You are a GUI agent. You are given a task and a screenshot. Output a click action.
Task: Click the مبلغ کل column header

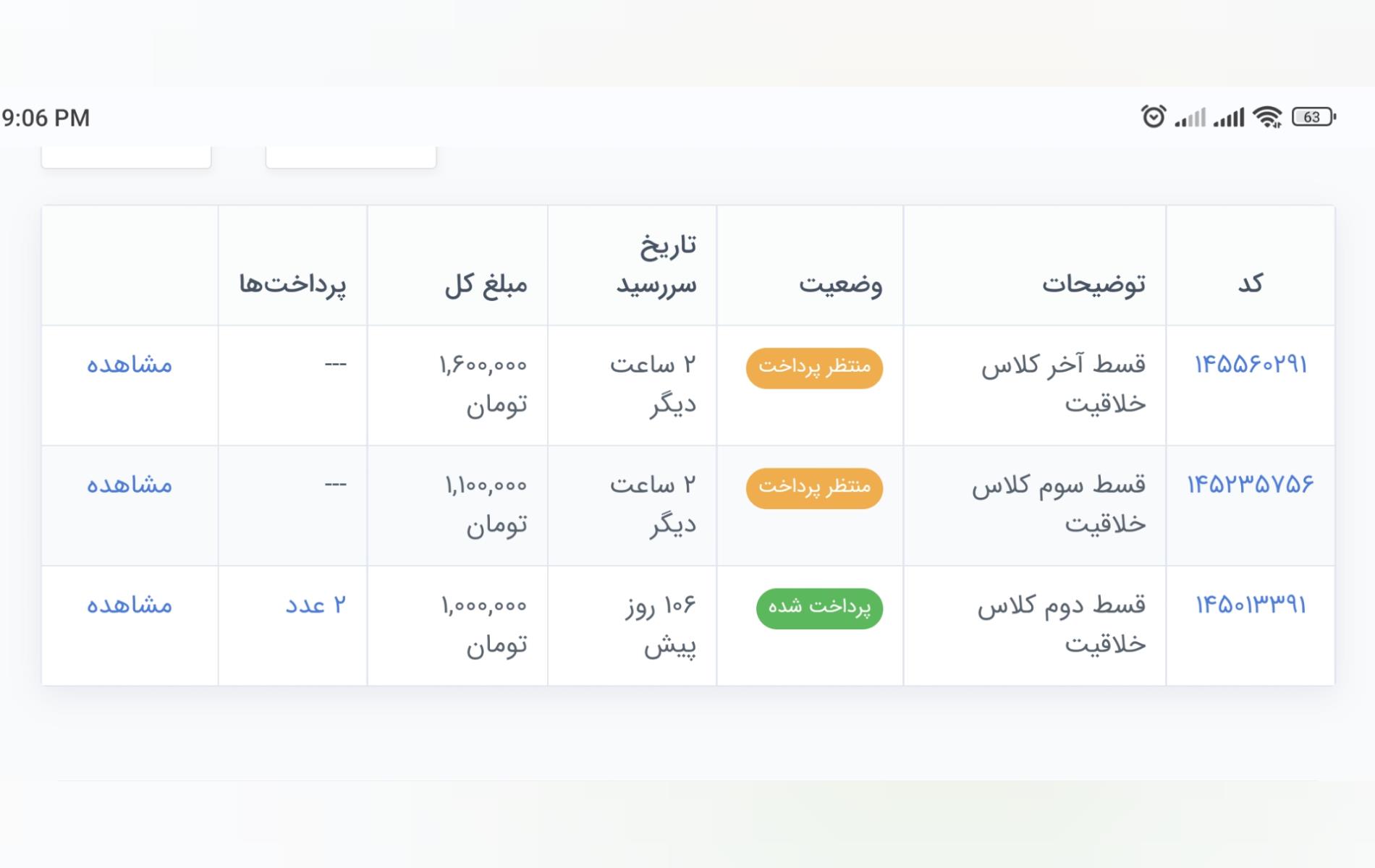pos(486,284)
